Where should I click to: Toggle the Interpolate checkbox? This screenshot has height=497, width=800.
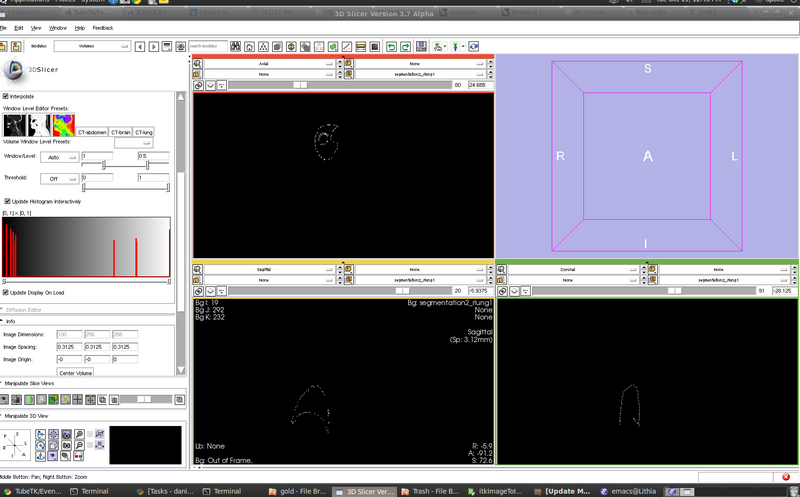coord(6,96)
